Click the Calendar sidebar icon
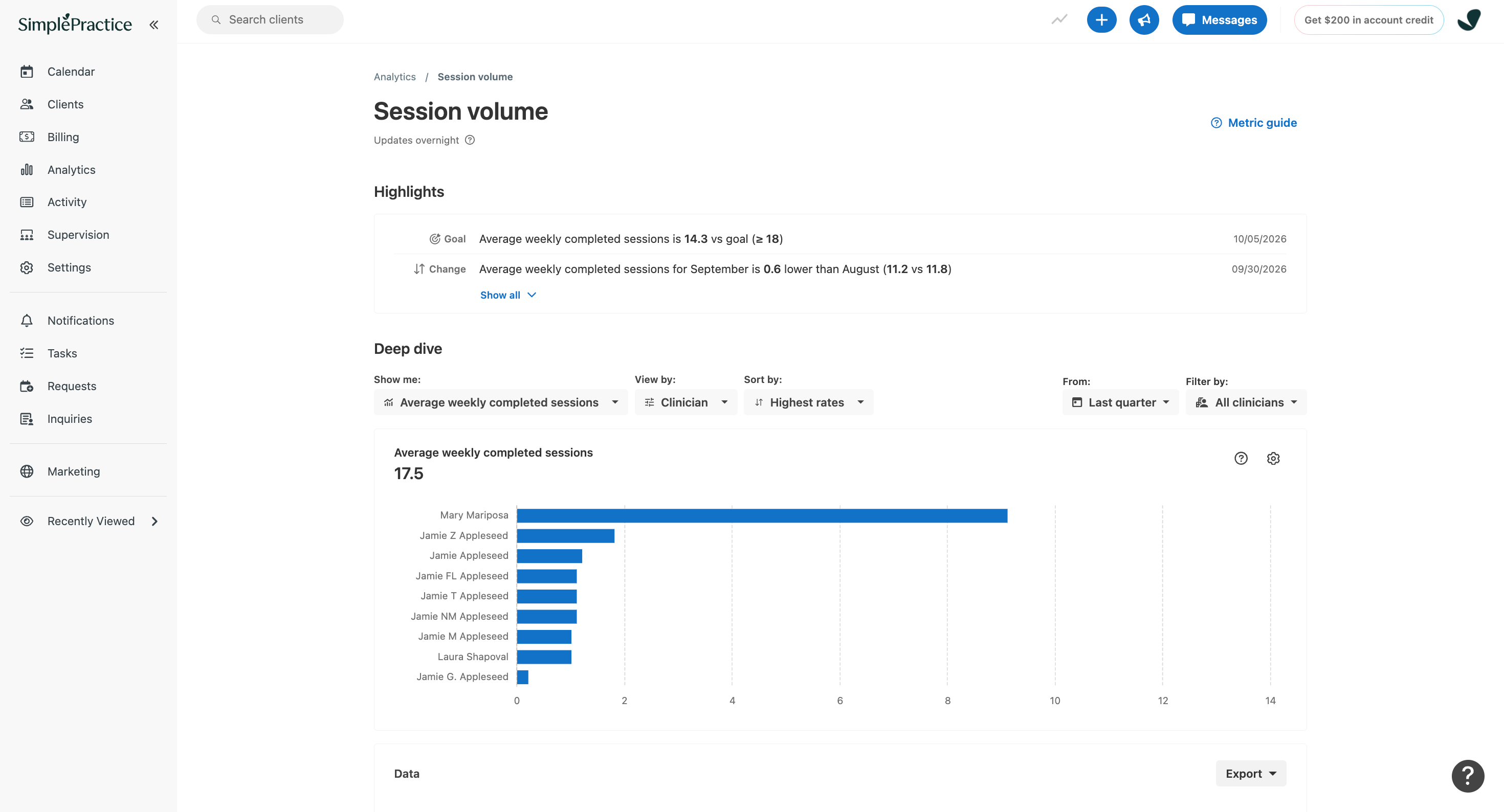 [x=27, y=71]
